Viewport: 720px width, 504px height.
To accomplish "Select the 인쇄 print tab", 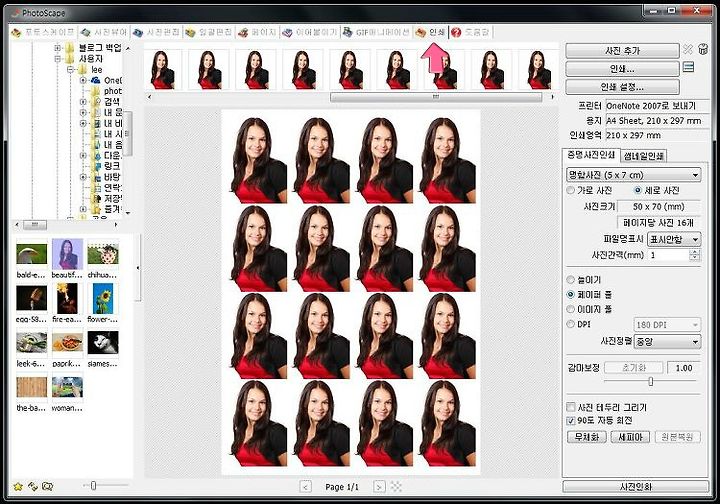I will click(430, 32).
